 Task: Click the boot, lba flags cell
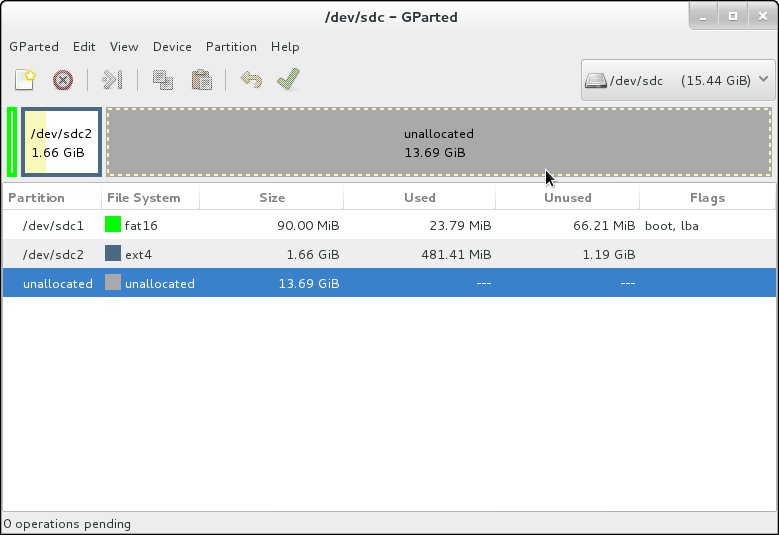click(672, 226)
